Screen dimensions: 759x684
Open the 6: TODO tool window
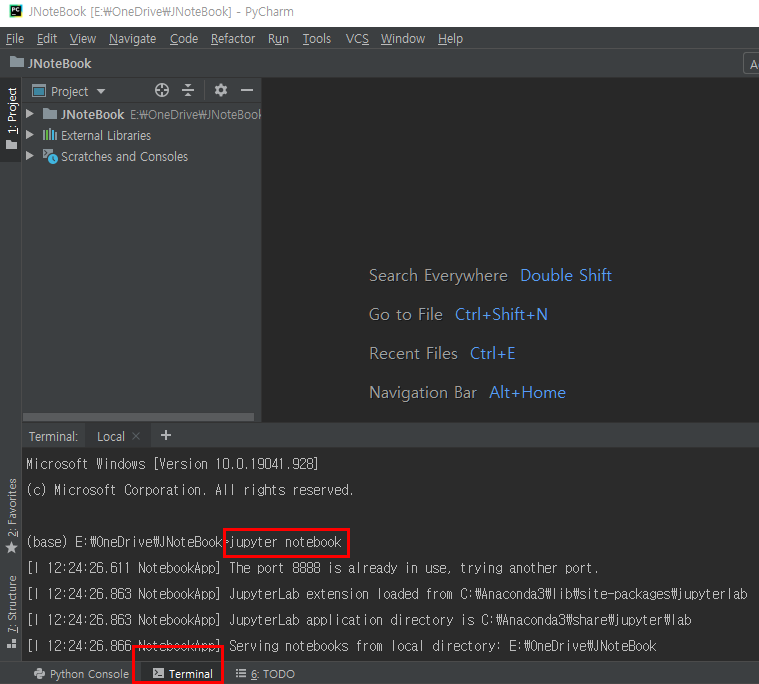point(265,674)
